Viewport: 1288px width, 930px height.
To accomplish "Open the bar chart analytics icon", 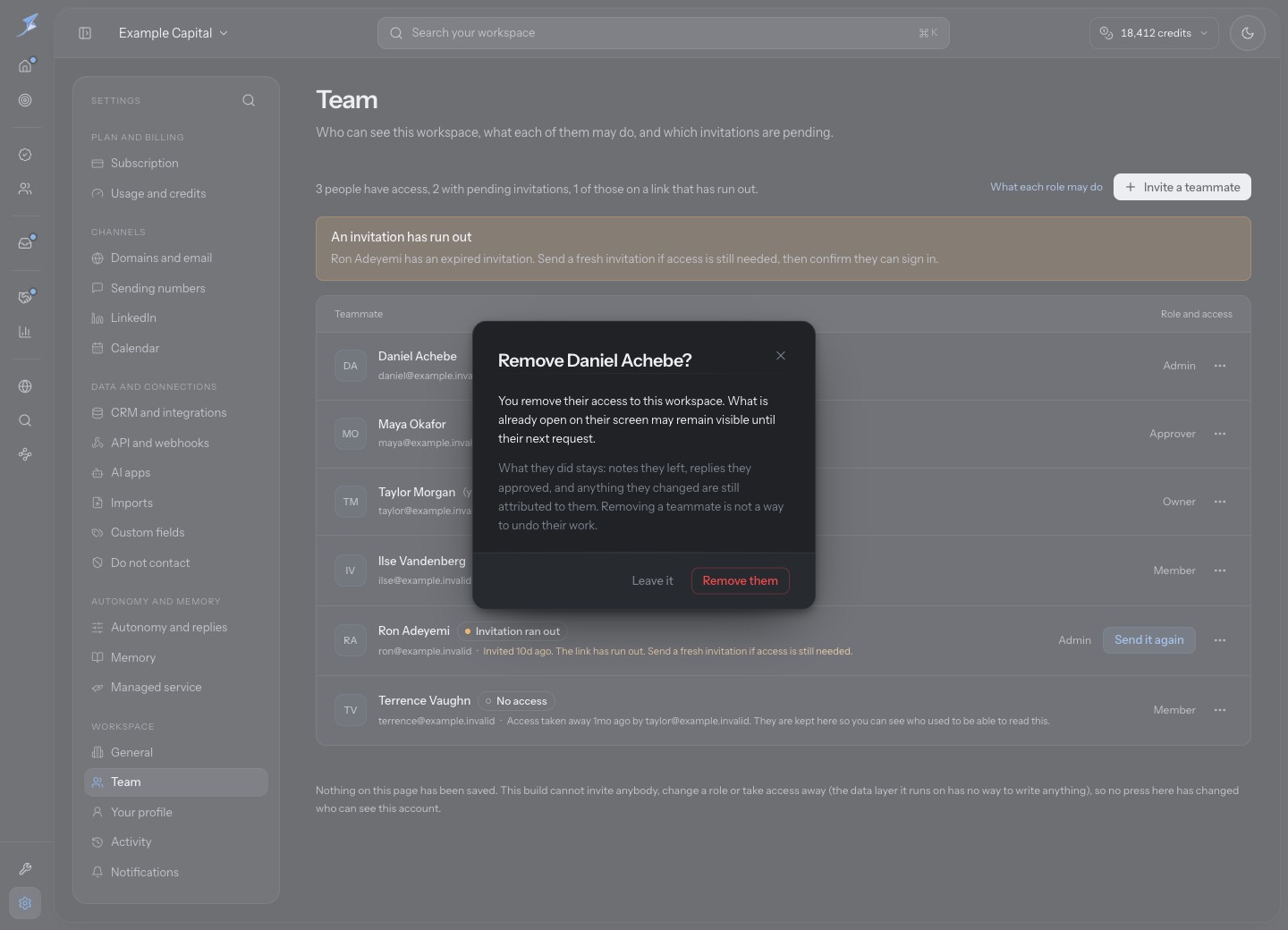I will pos(25,332).
